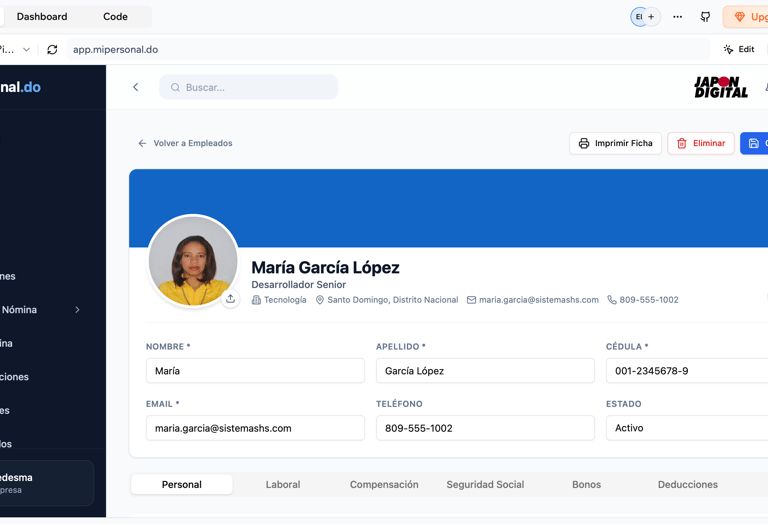Collapse sidebar with the back chevron
Screen dimensions: 768x525
click(136, 87)
